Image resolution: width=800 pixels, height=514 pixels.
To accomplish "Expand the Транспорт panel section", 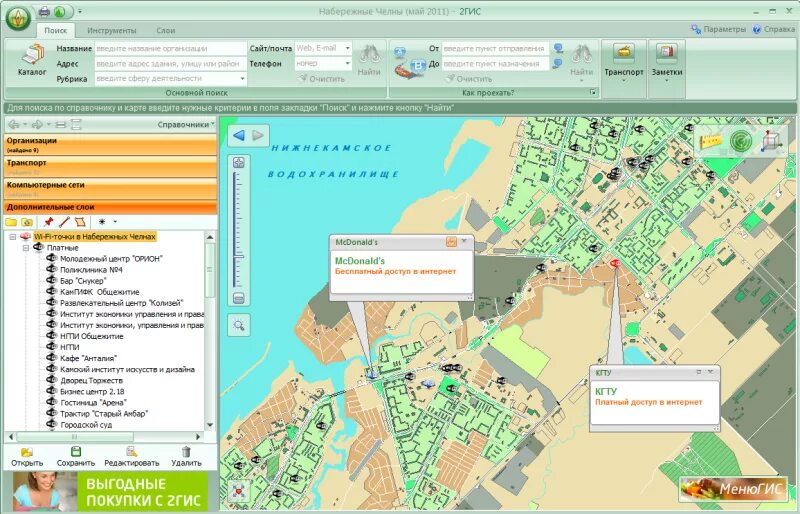I will click(x=110, y=166).
